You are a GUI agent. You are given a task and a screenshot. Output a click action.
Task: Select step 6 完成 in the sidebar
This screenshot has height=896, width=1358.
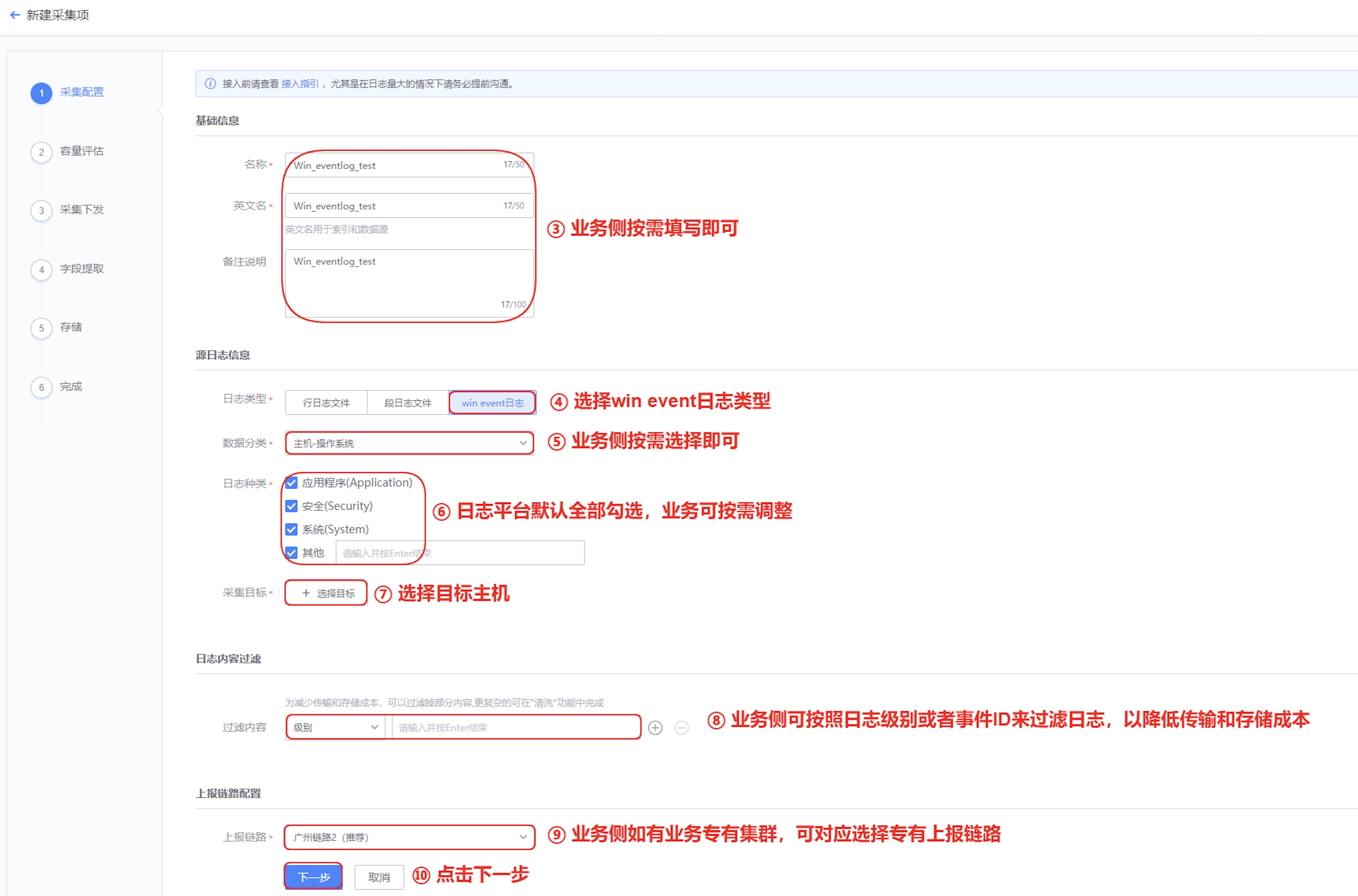point(56,387)
